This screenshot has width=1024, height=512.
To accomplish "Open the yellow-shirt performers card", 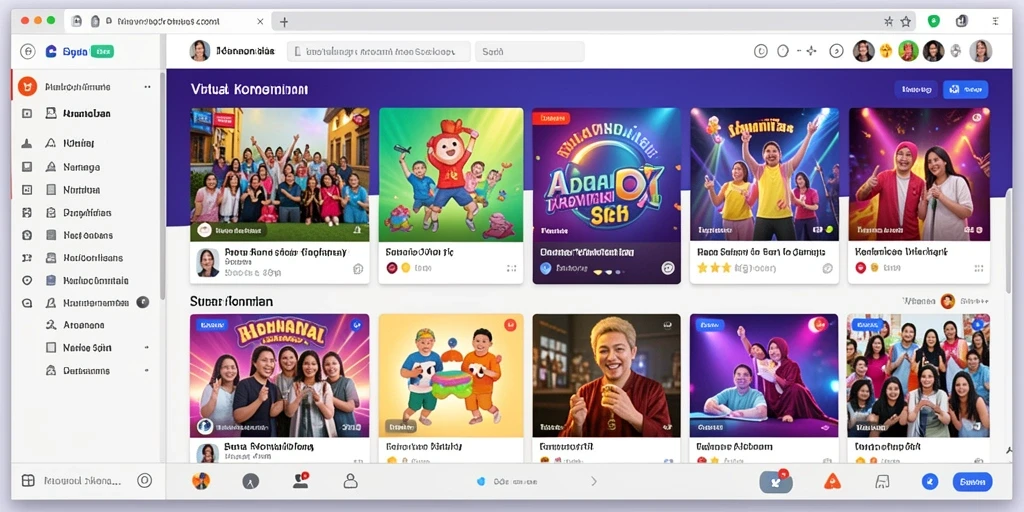I will [x=765, y=174].
